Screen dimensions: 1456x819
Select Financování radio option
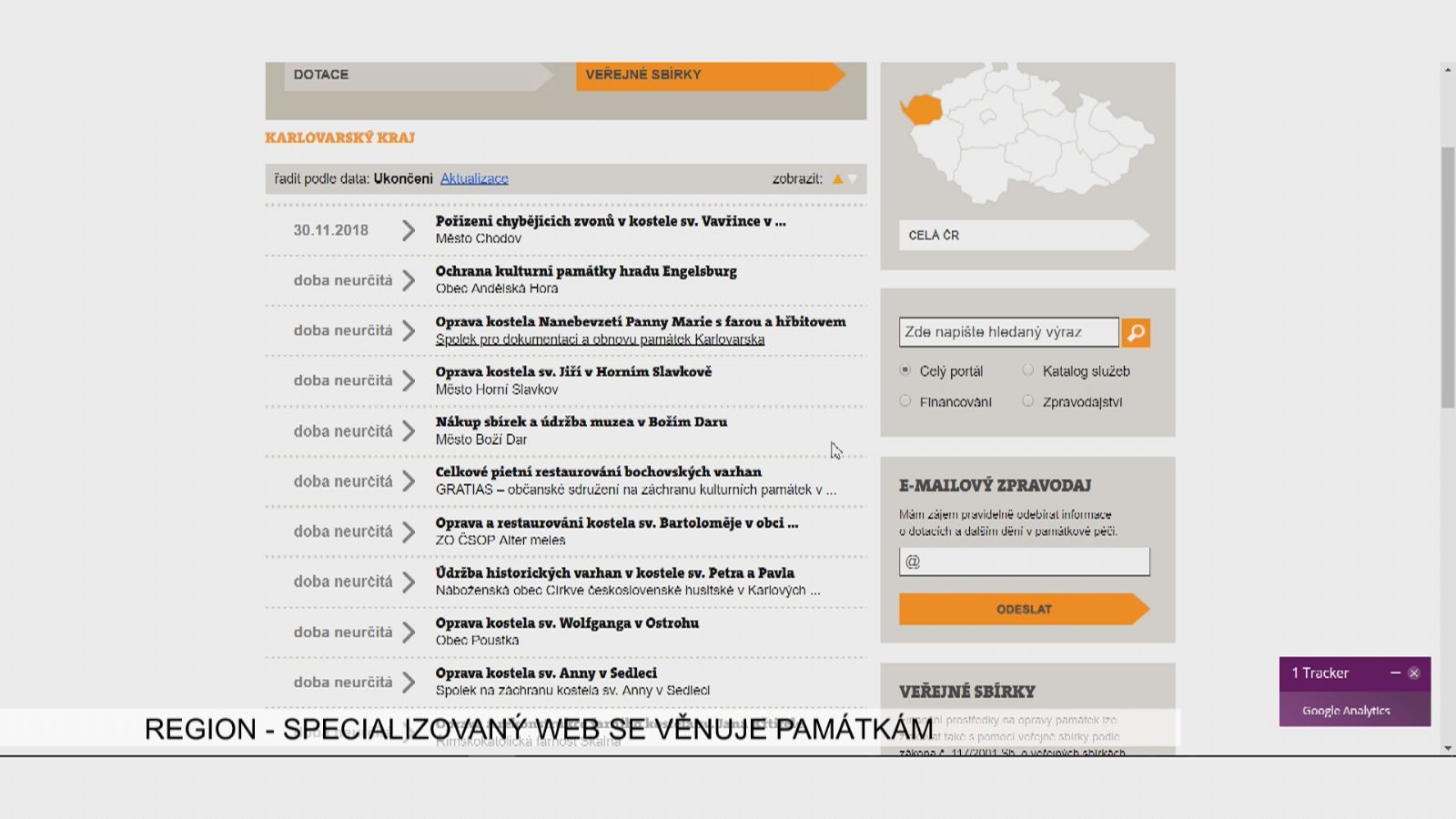pyautogui.click(x=905, y=401)
